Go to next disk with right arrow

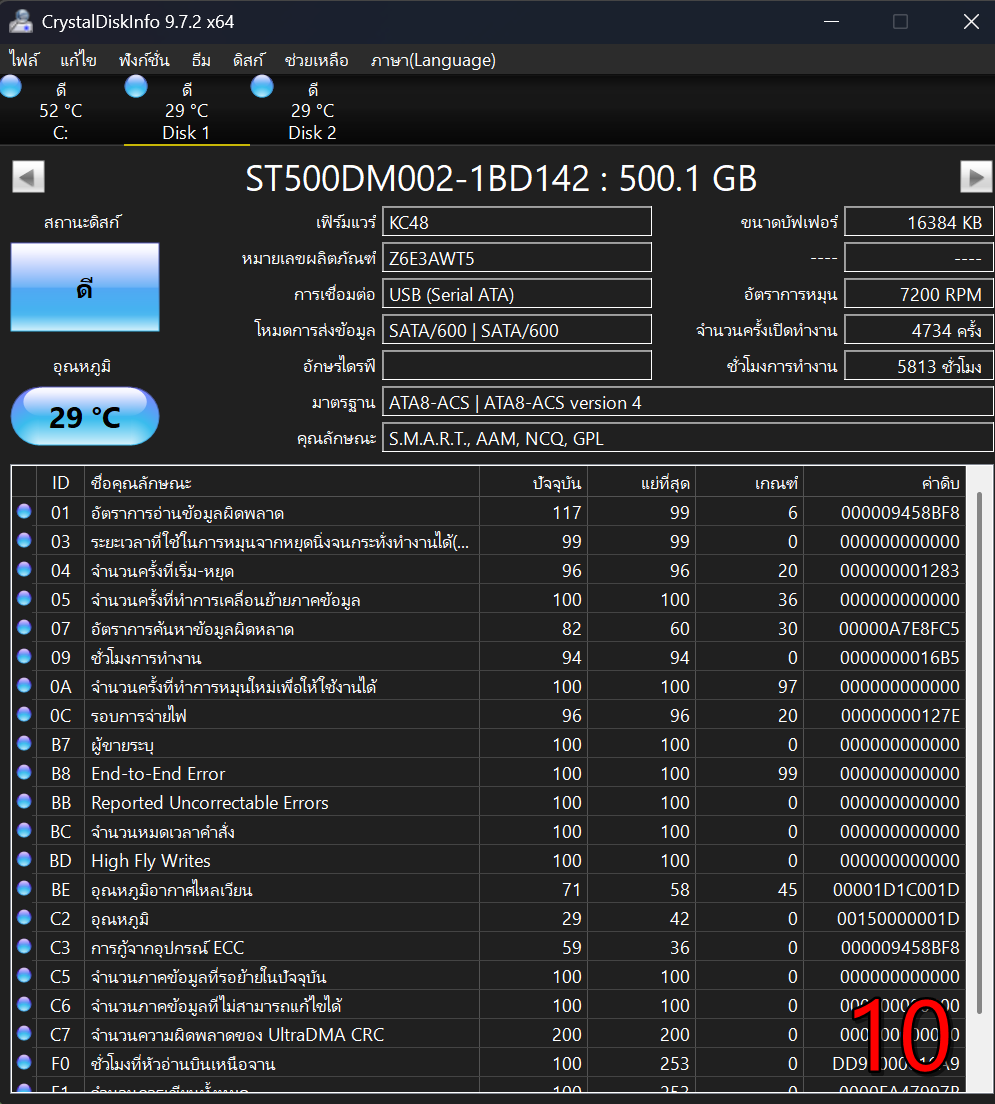(x=976, y=177)
